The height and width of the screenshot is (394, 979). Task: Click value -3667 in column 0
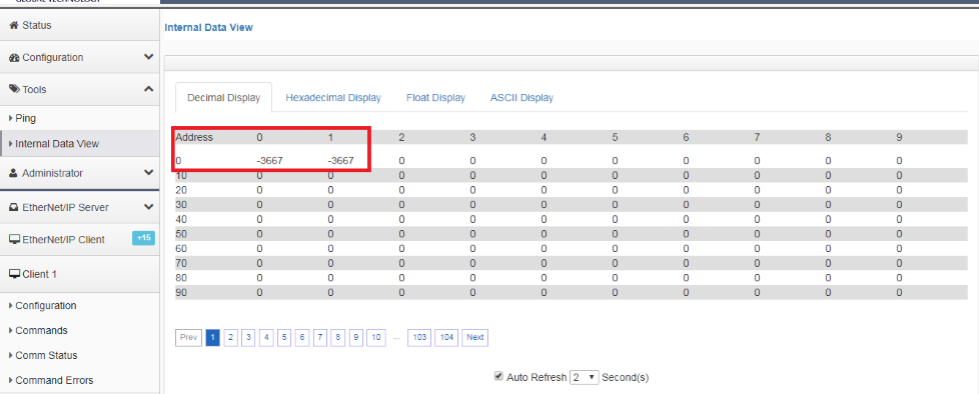click(270, 160)
